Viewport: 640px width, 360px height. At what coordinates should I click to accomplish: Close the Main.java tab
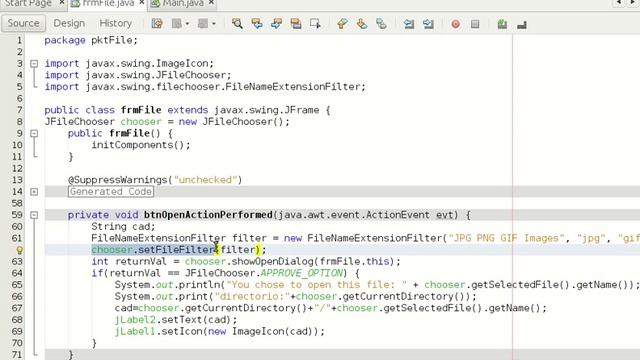211,3
